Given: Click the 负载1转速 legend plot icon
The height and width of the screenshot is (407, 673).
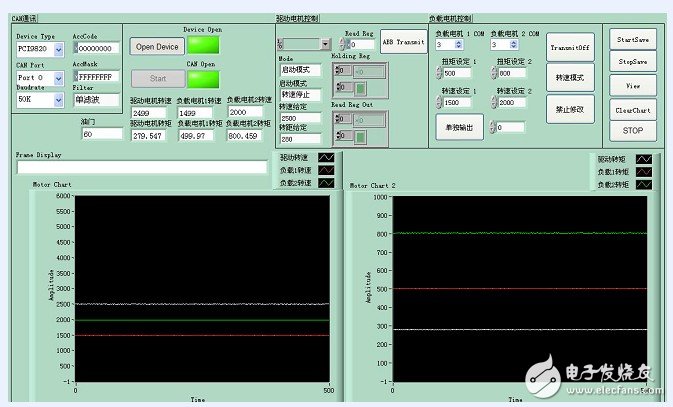Looking at the screenshot, I should pos(327,171).
